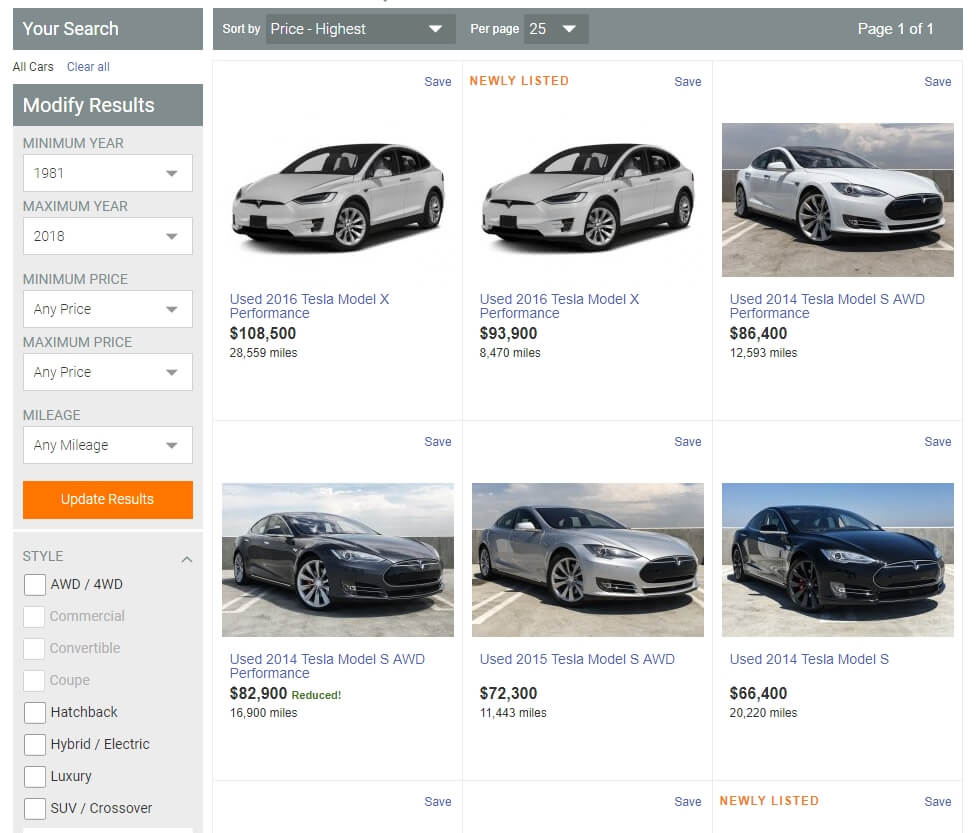Enable the Hybrid / Electric filter checkbox
This screenshot has width=980, height=833.
point(34,744)
